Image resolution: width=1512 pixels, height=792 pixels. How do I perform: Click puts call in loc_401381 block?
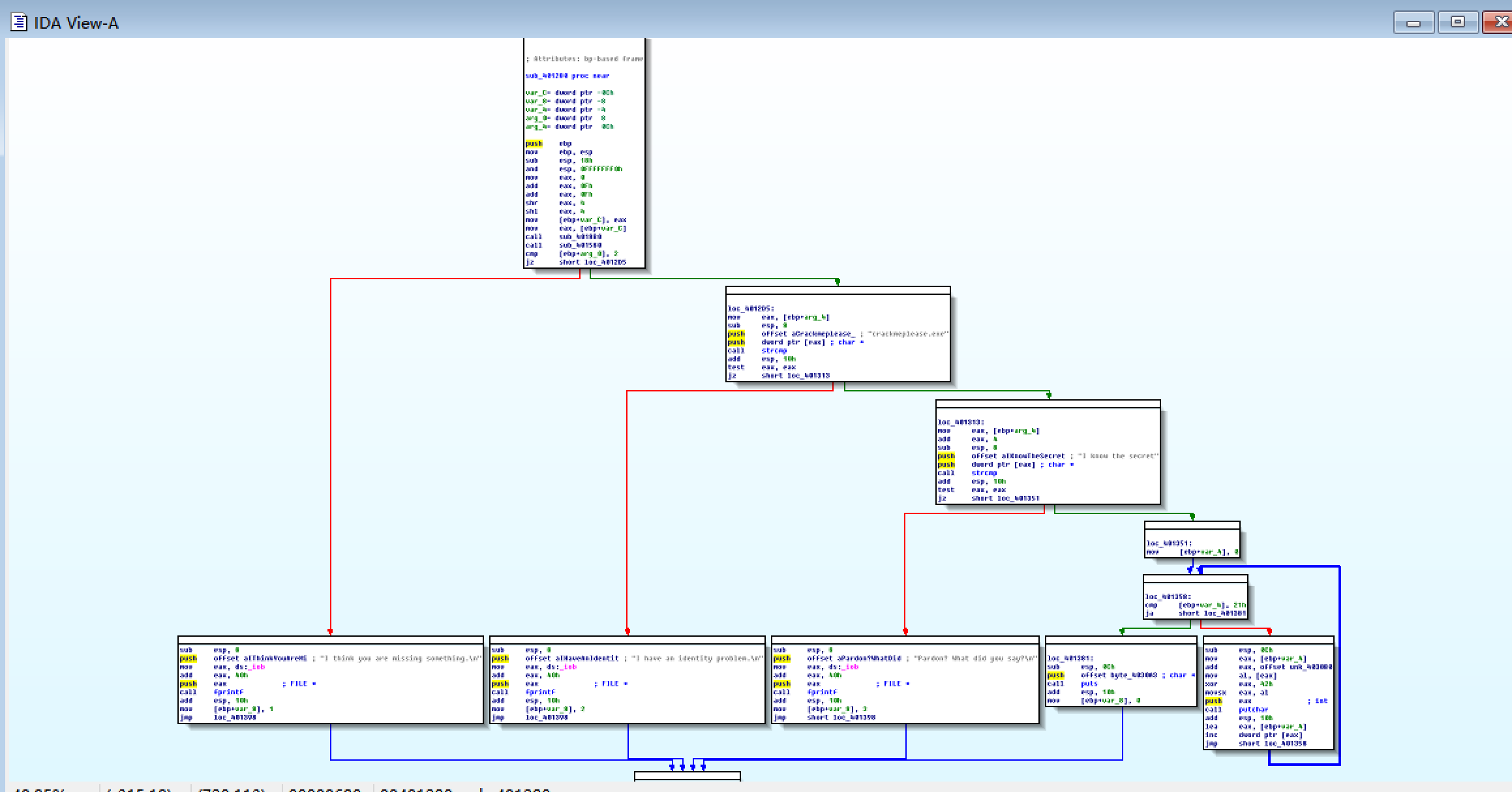click(1089, 684)
